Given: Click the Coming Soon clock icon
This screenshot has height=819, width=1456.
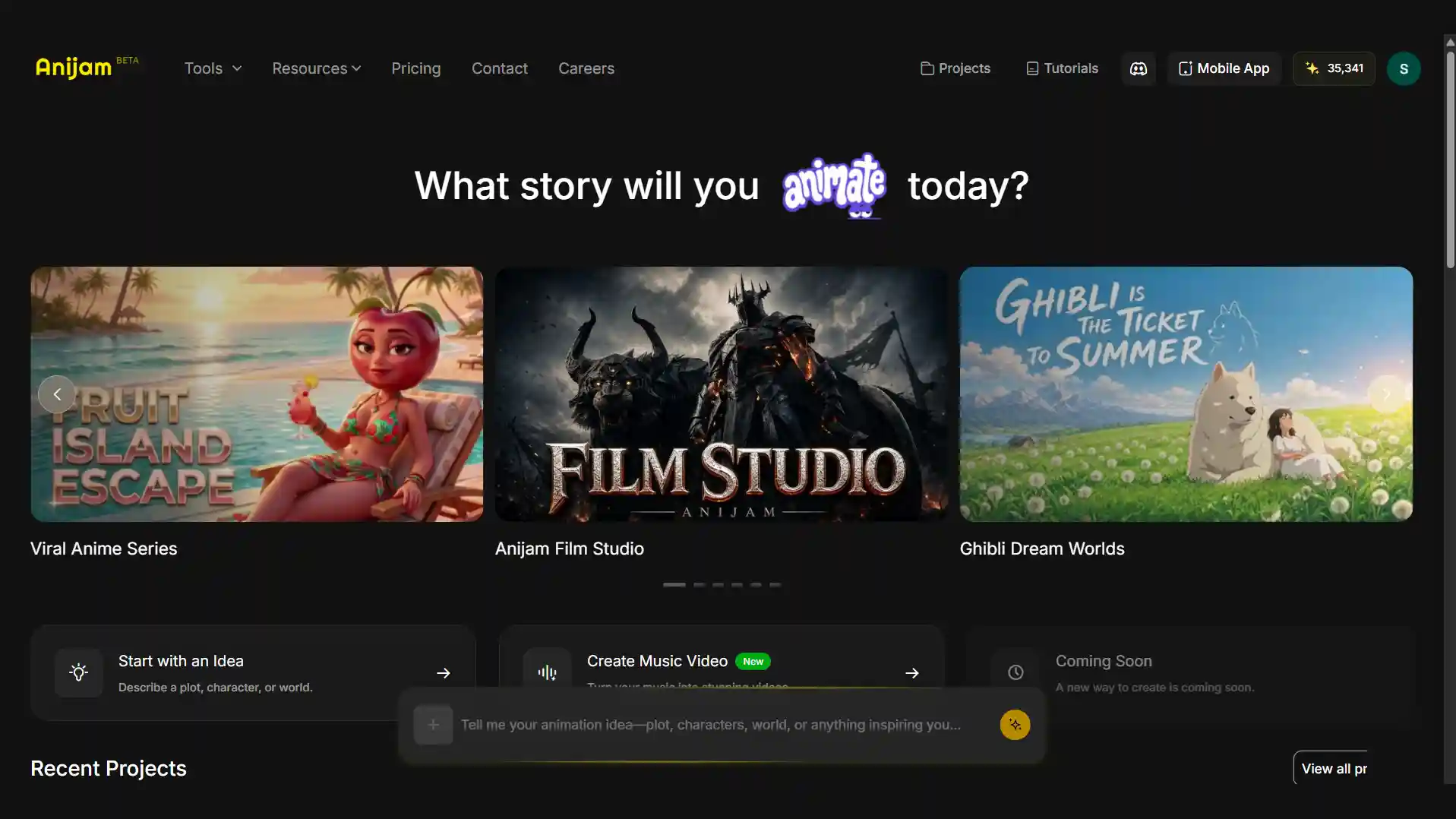Looking at the screenshot, I should click(x=1015, y=672).
